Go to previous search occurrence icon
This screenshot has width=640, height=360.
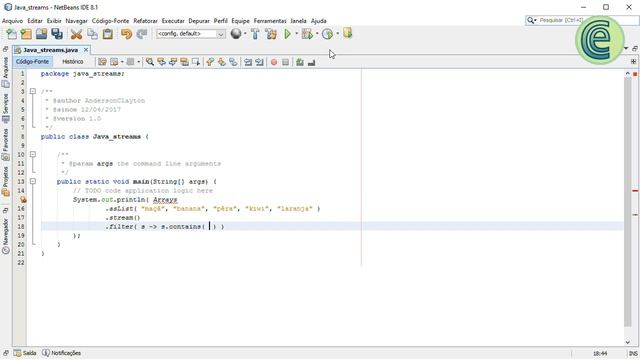pos(161,62)
